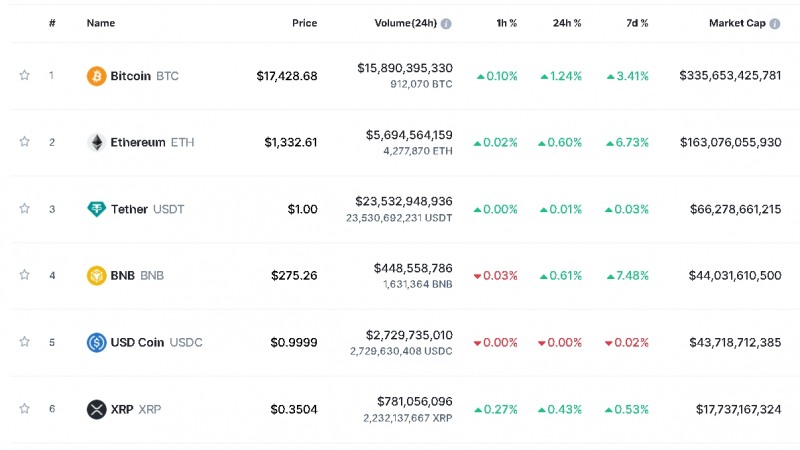Click the USD Coin logo icon
The height and width of the screenshot is (450, 800).
(96, 342)
